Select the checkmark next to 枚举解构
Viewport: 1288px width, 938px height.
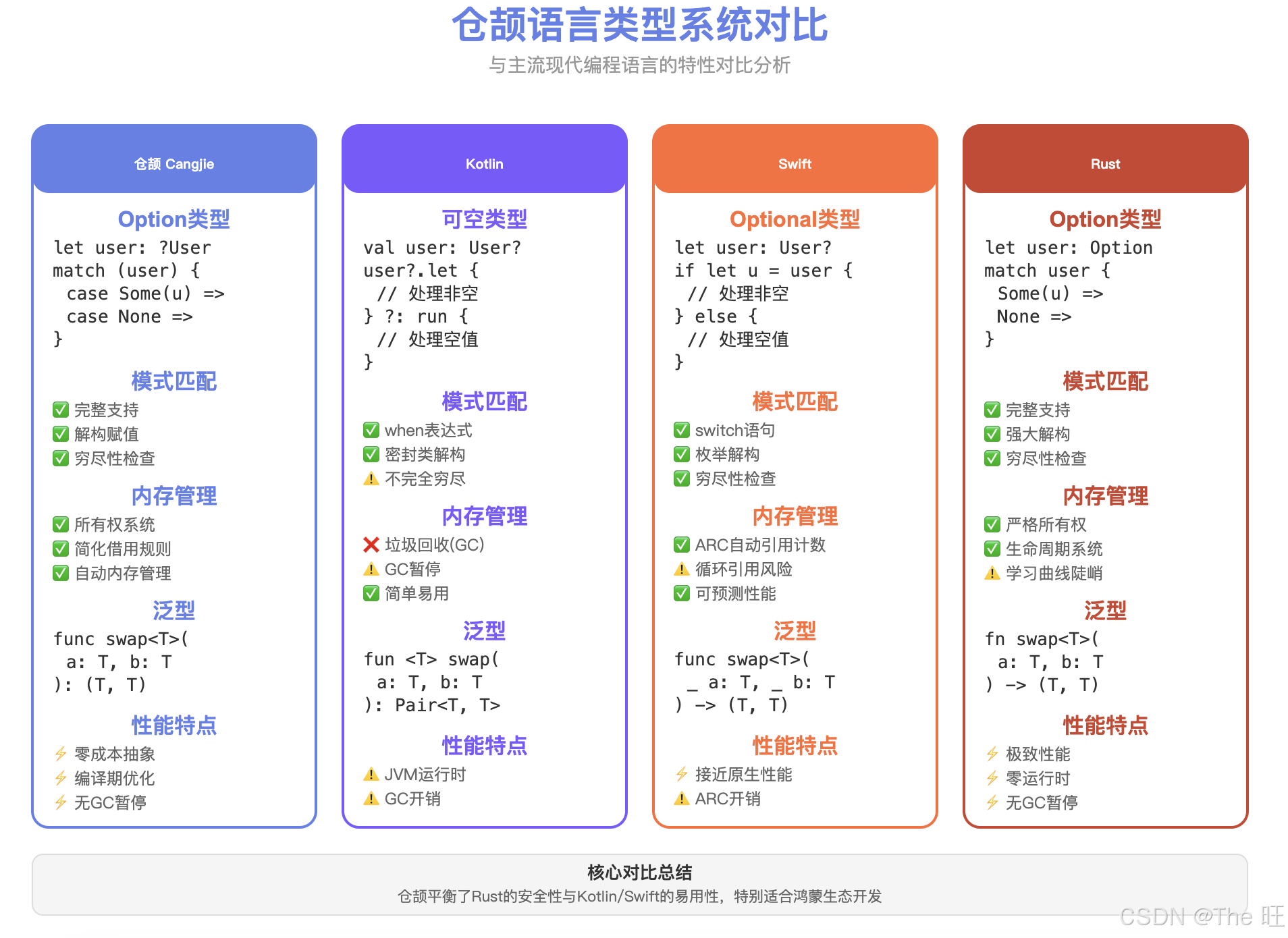(x=682, y=454)
